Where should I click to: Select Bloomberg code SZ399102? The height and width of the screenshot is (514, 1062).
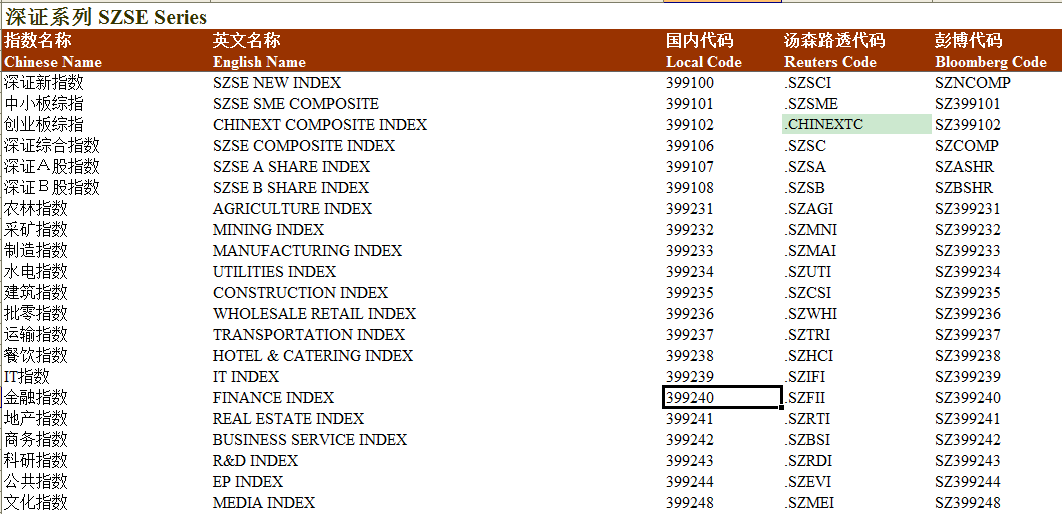968,125
